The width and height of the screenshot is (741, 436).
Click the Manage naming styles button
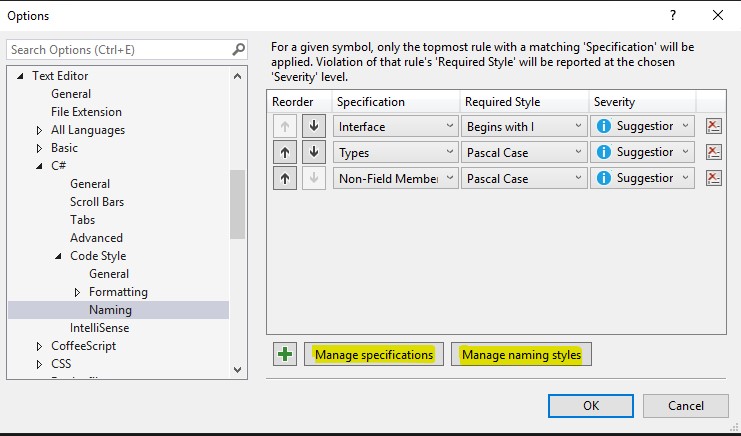click(521, 355)
